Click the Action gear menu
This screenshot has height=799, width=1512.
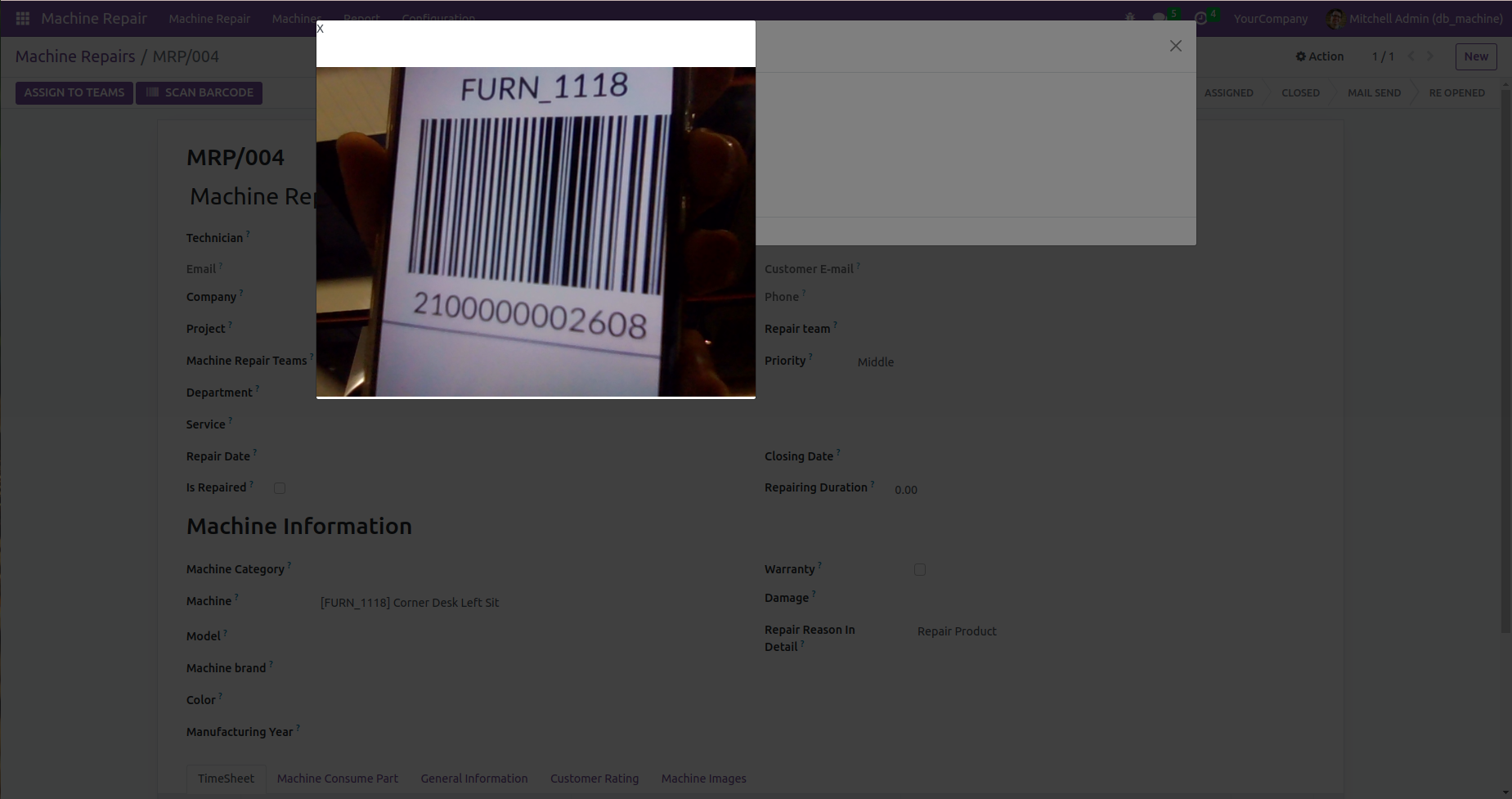(1319, 56)
